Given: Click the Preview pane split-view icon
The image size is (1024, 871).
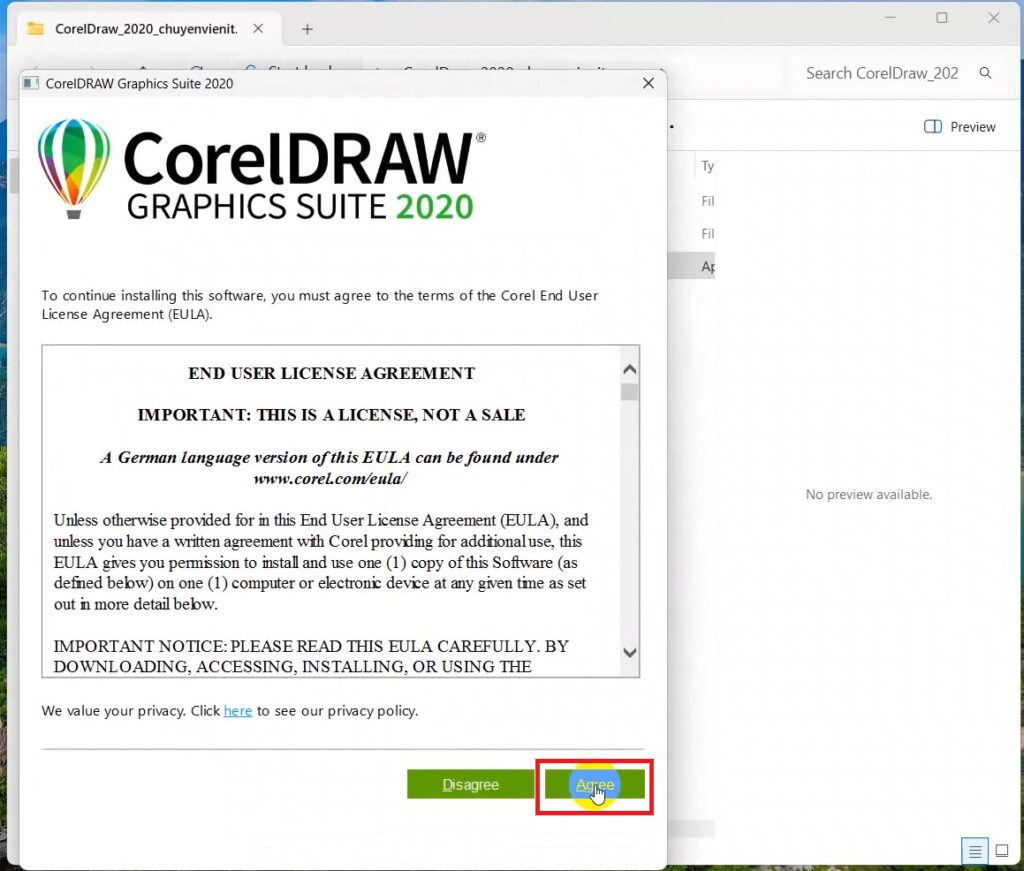Looking at the screenshot, I should [x=932, y=127].
